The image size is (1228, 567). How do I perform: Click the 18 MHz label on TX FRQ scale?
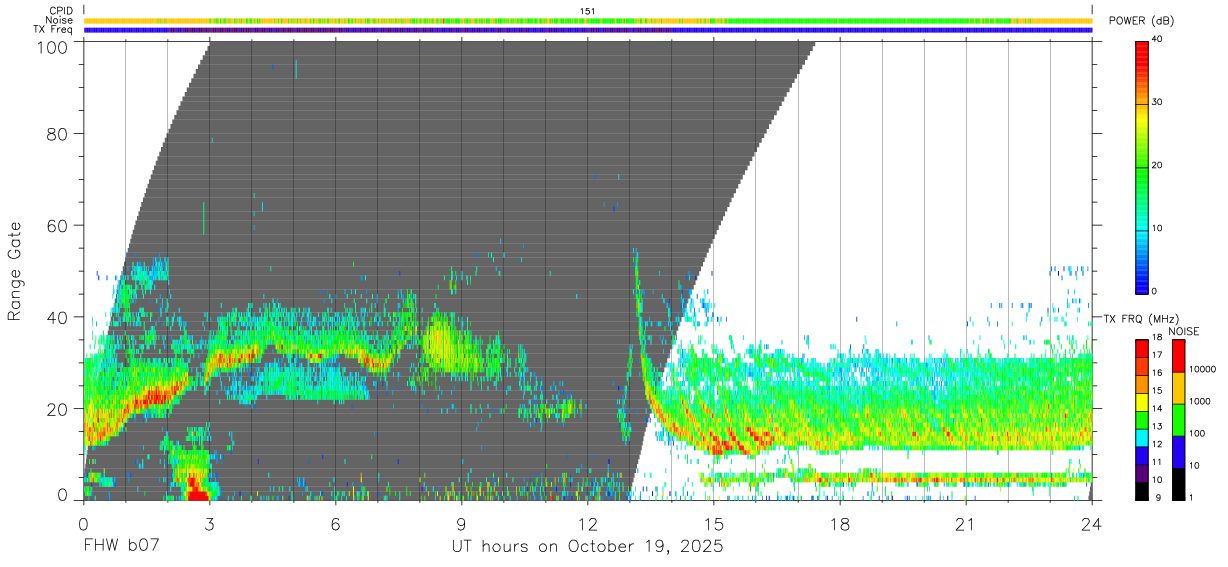pyautogui.click(x=1157, y=337)
